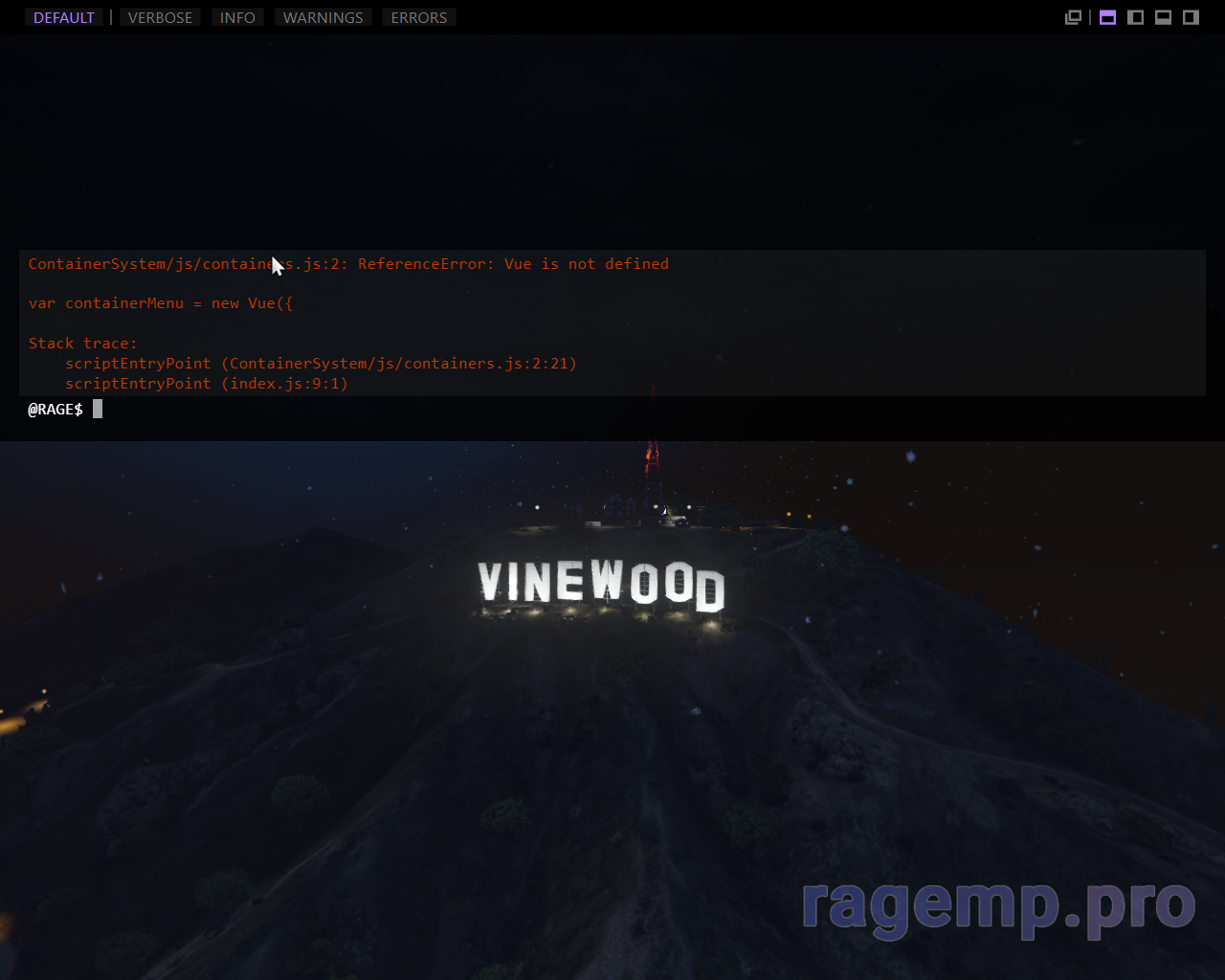This screenshot has width=1225, height=980.
Task: Show the WARNINGS tab
Action: pyautogui.click(x=323, y=17)
